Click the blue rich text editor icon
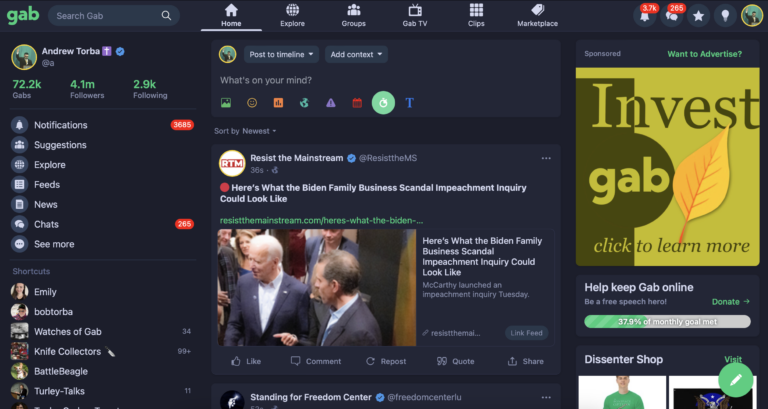The image size is (768, 409). pyautogui.click(x=409, y=103)
